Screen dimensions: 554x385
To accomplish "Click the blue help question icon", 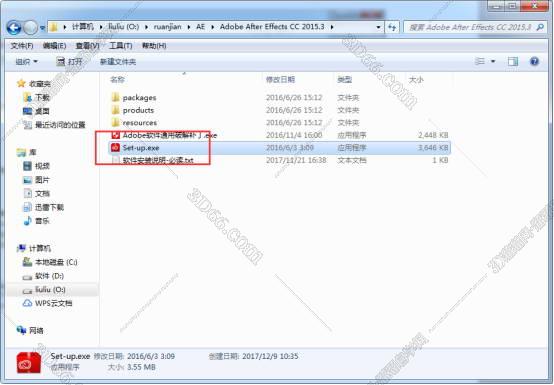I will [x=534, y=61].
